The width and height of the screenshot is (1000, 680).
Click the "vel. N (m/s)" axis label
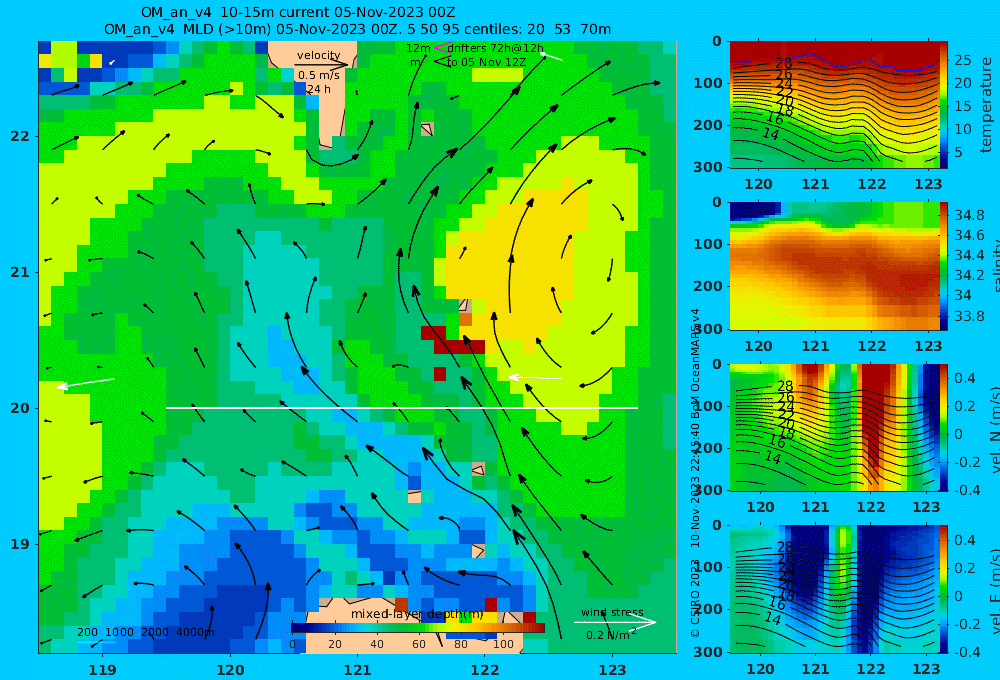tap(996, 429)
